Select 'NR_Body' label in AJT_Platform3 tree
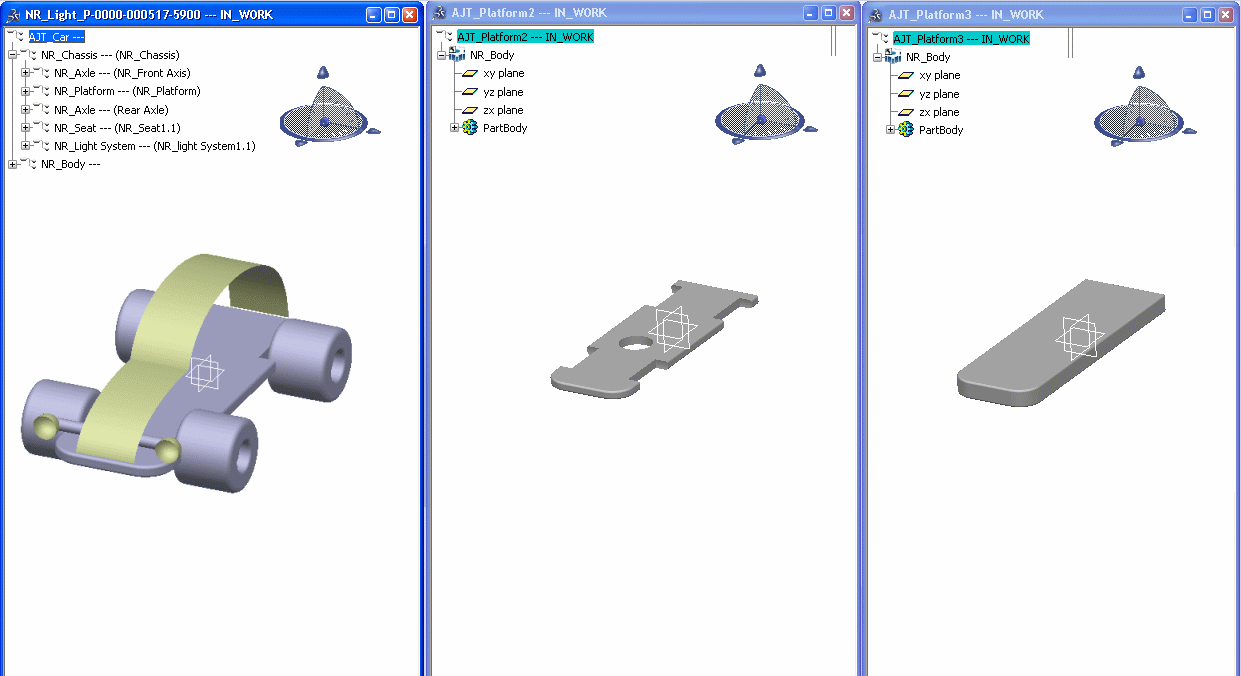Screen dimensions: 1241x676 tap(928, 57)
